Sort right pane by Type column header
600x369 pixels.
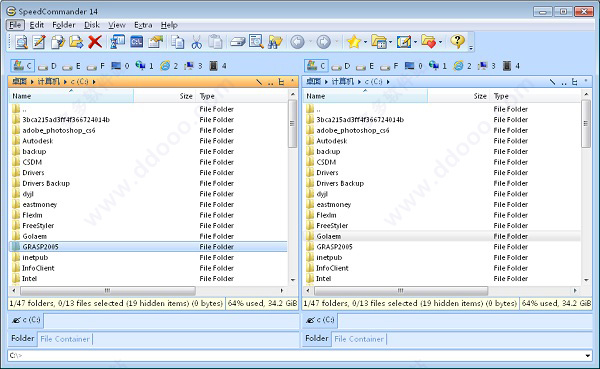(x=536, y=96)
